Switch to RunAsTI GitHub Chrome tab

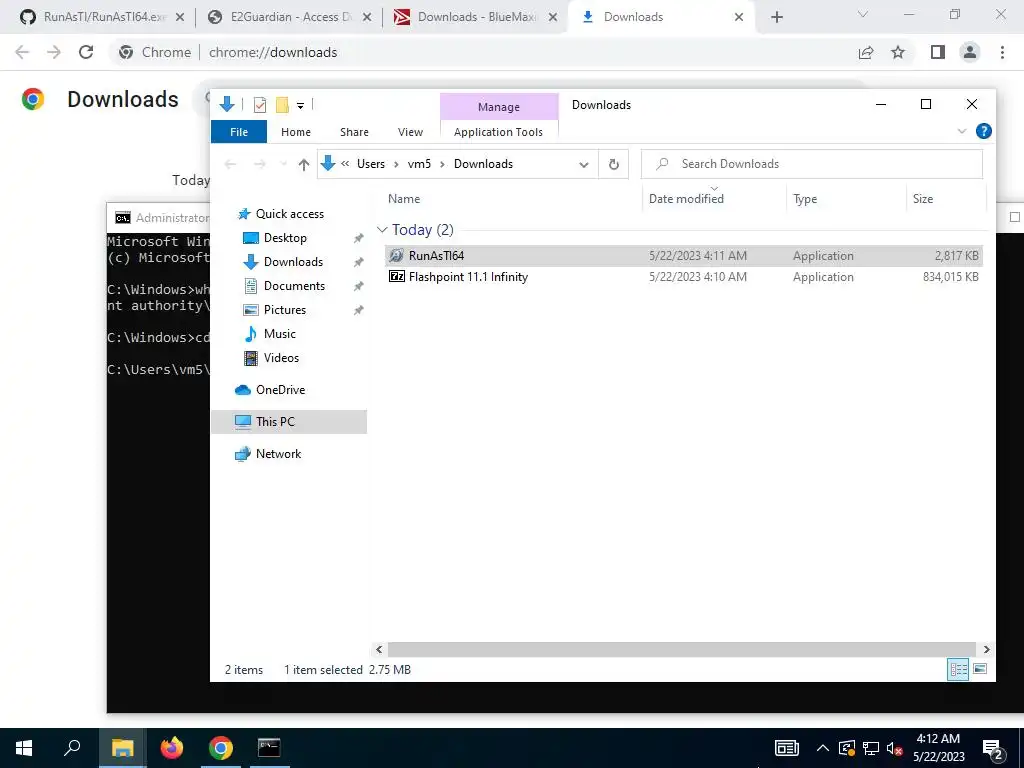point(103,17)
